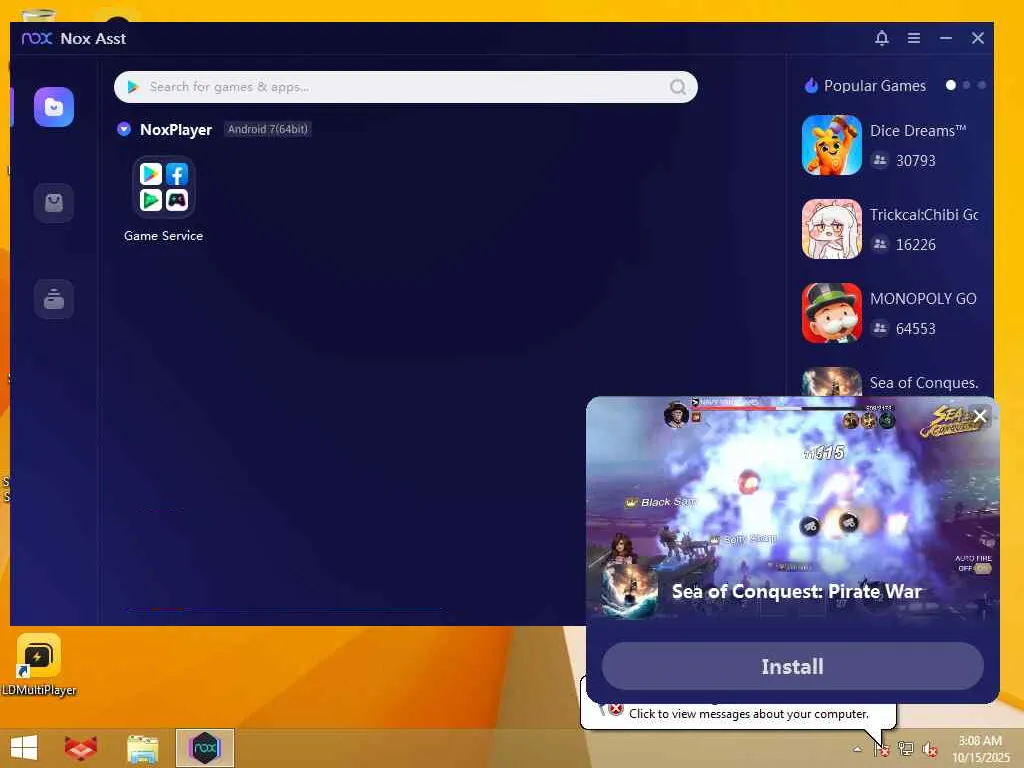The height and width of the screenshot is (768, 1024).
Task: Click Dice Dreams player count 30793
Action: (x=916, y=161)
